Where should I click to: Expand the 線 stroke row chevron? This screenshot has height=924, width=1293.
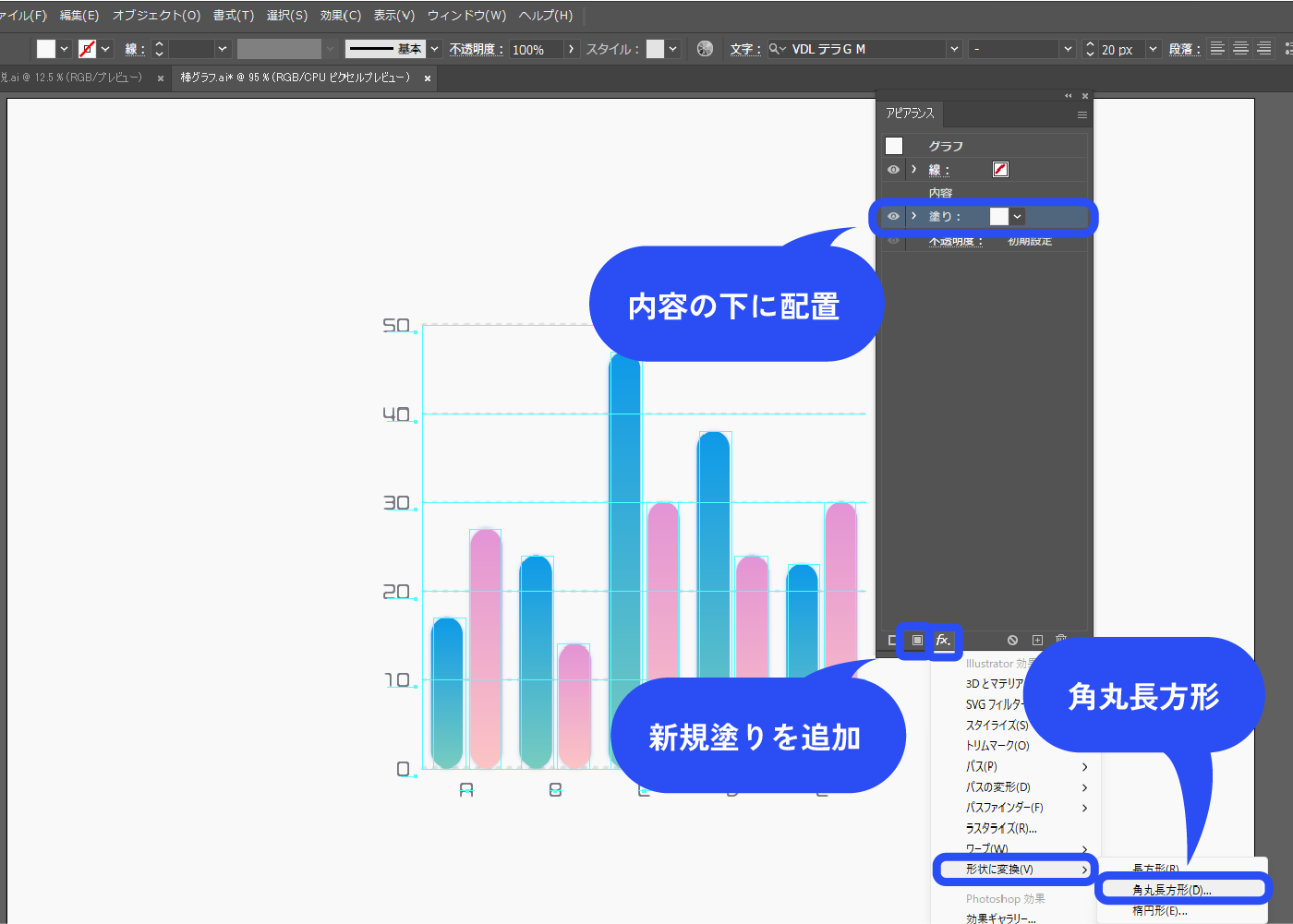pos(914,170)
